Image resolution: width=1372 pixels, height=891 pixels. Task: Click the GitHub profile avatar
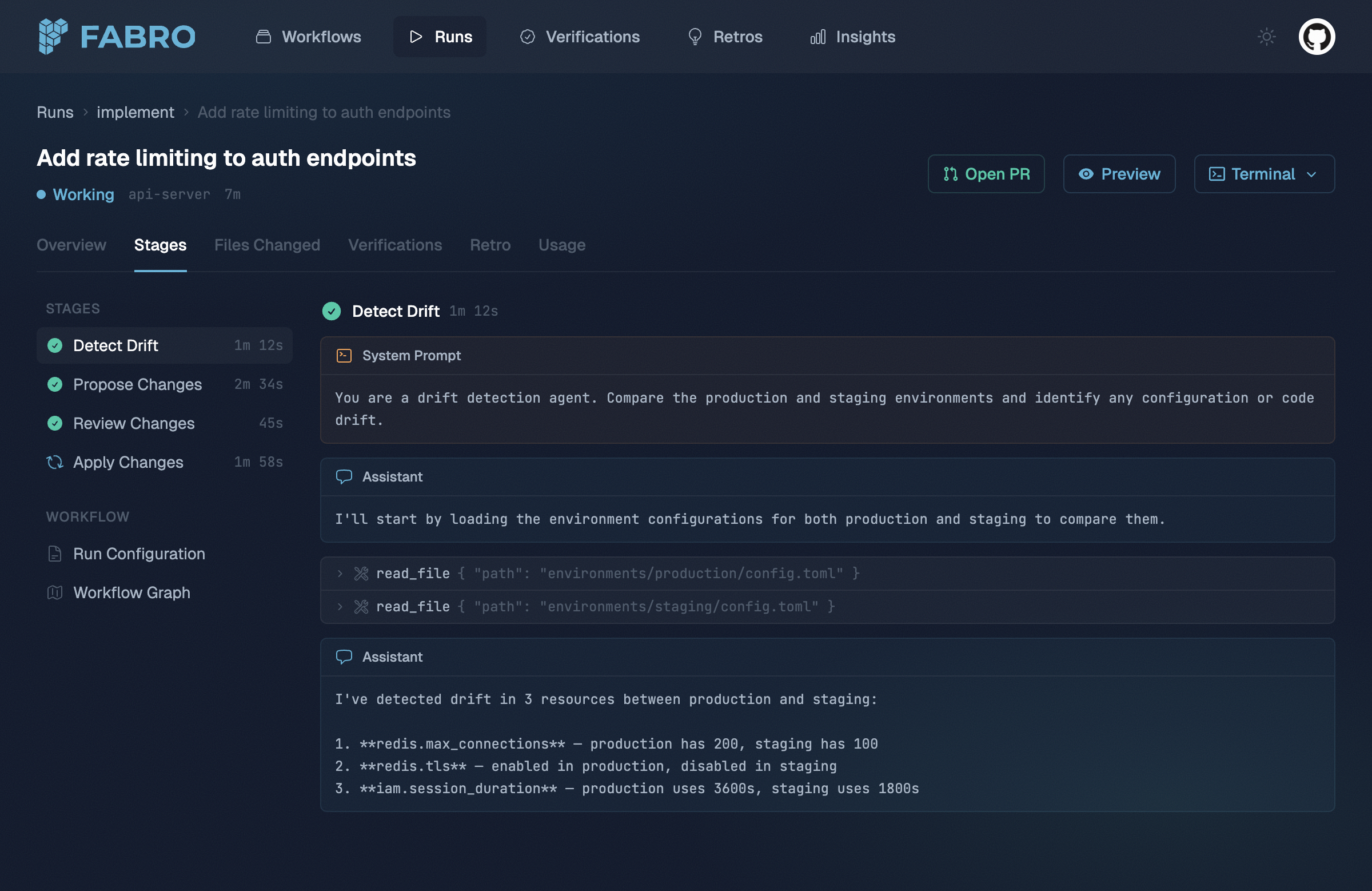tap(1317, 37)
